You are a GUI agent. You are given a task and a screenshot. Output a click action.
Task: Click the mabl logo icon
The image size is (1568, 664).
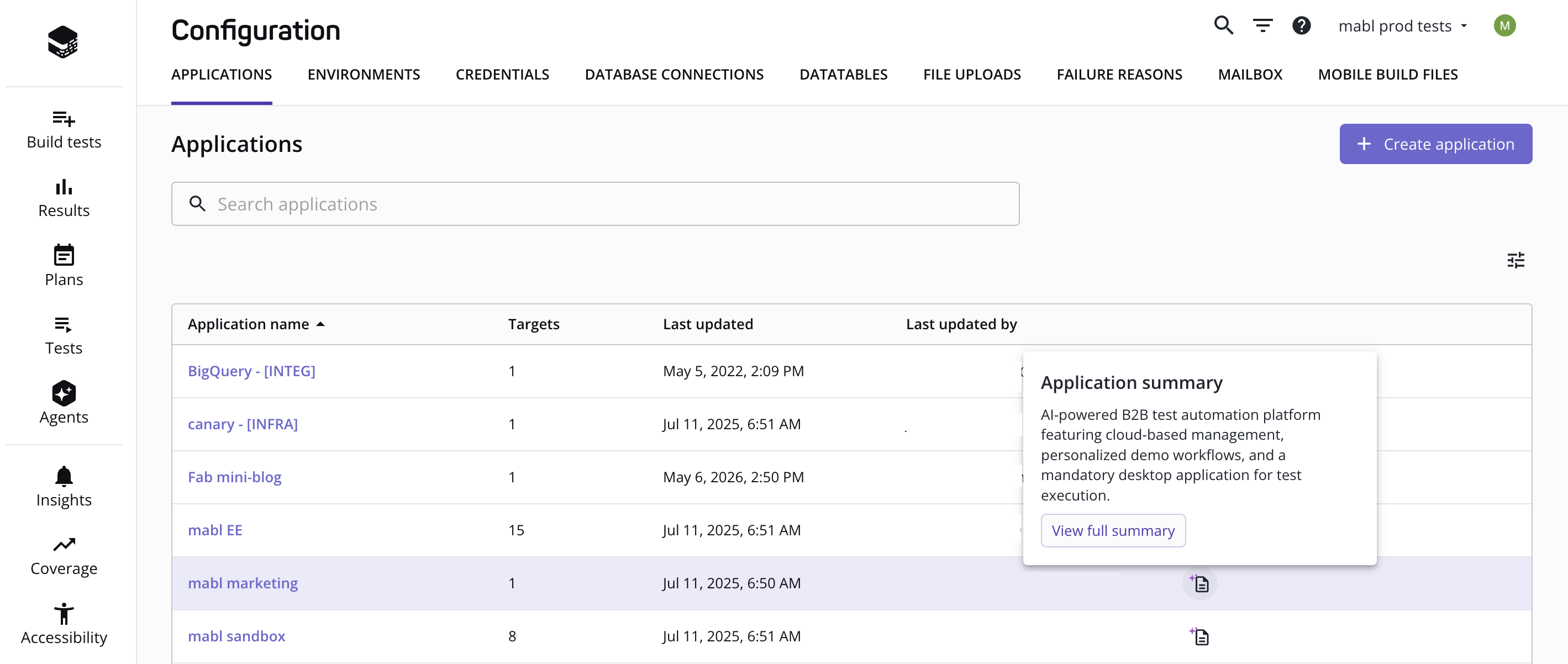tap(62, 41)
